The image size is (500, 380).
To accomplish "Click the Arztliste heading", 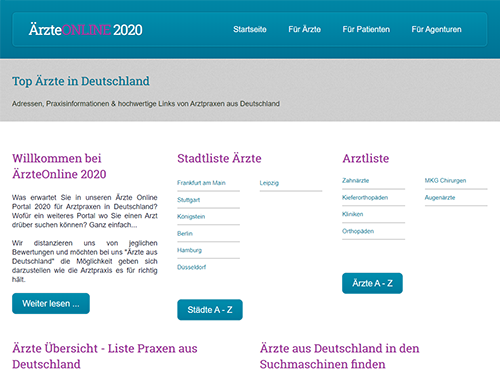I will 366,158.
